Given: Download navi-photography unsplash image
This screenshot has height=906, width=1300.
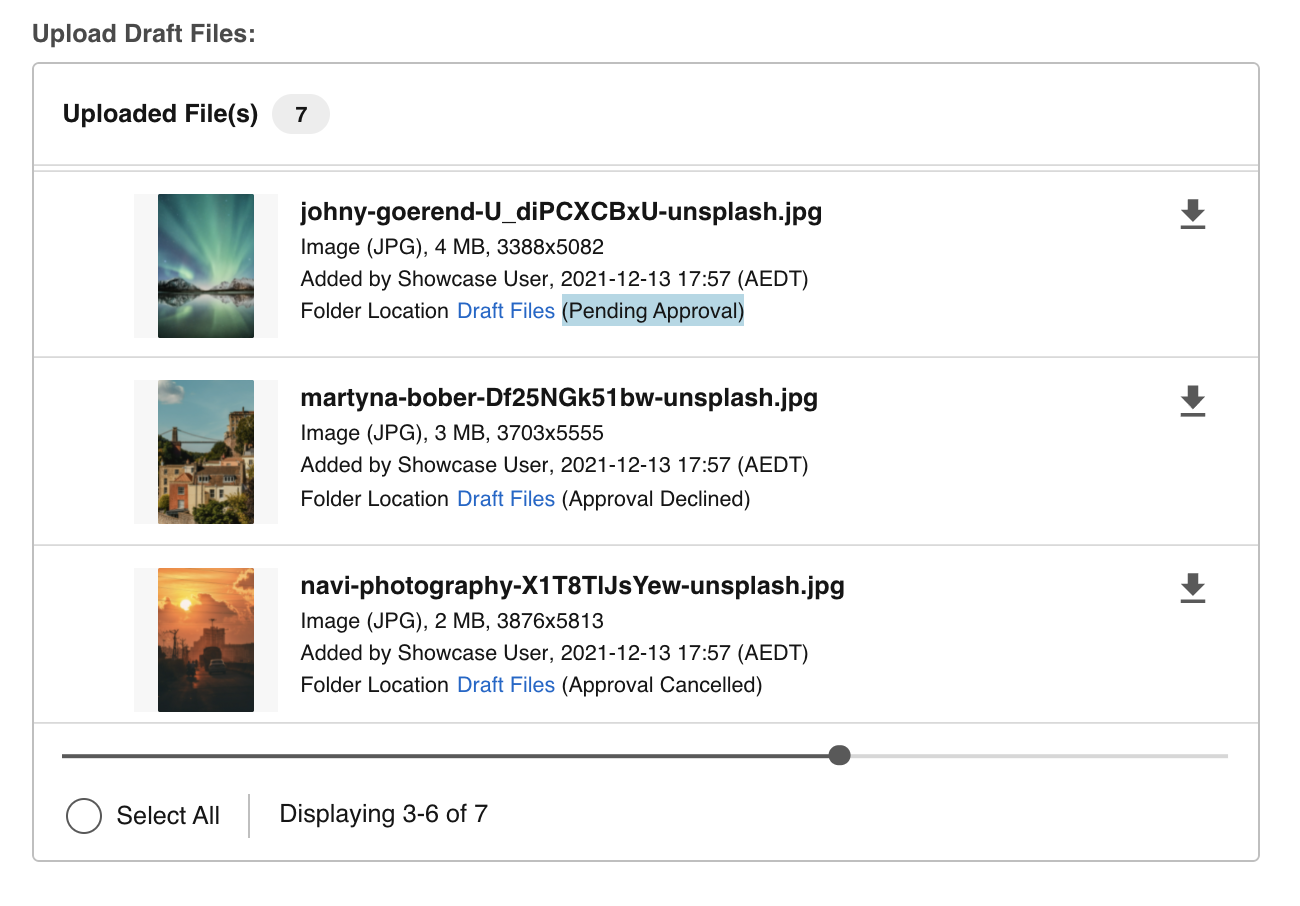Looking at the screenshot, I should coord(1192,589).
